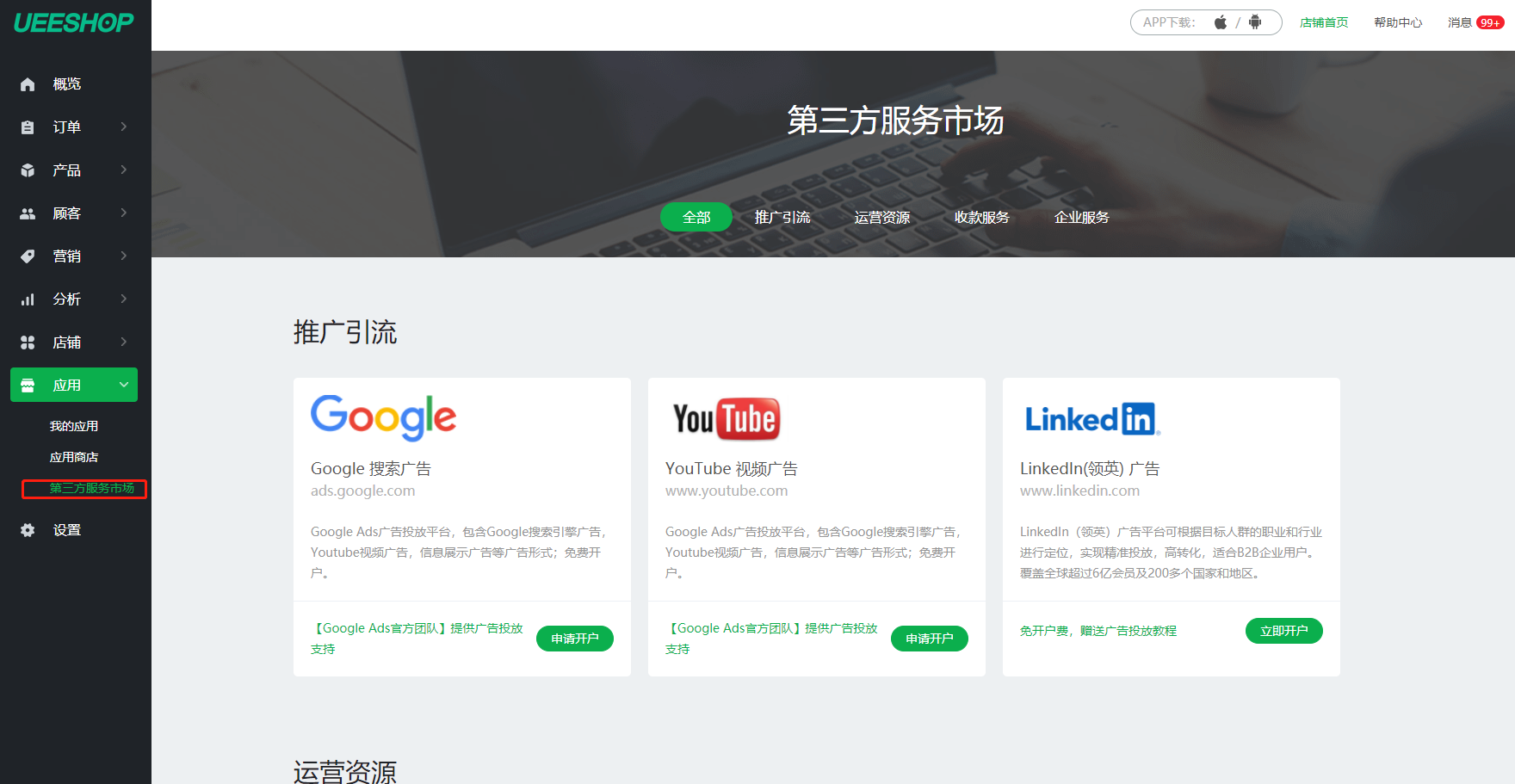Open 应用商店 in the sidebar

74,457
